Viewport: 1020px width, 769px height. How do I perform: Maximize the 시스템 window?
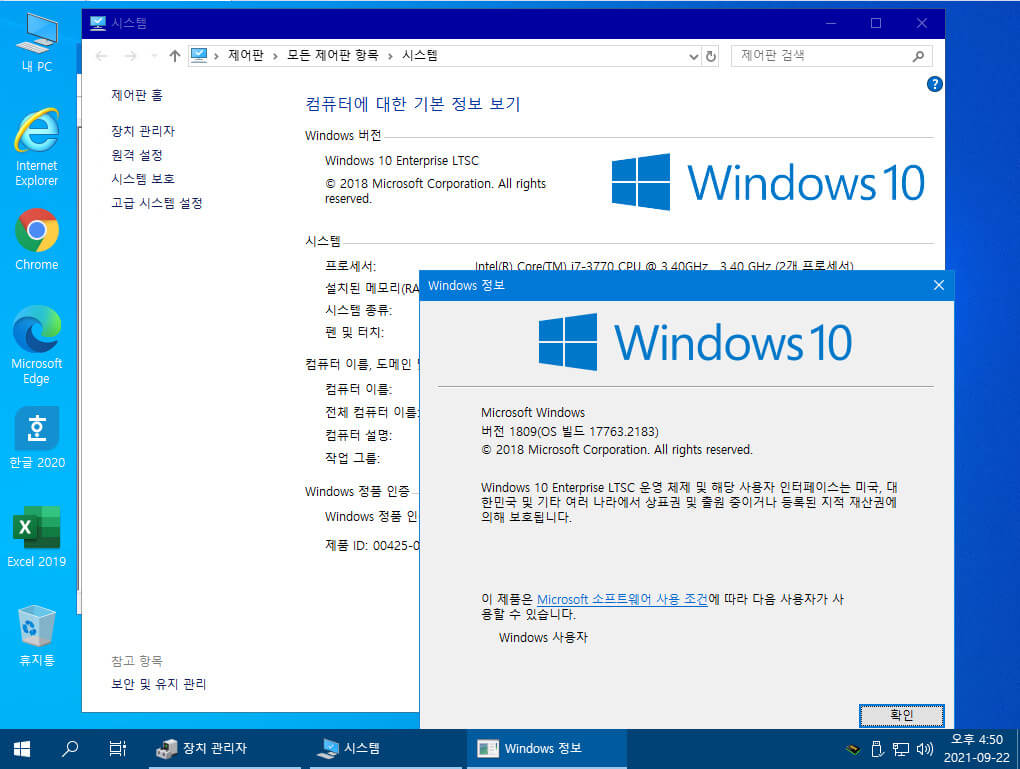(876, 23)
